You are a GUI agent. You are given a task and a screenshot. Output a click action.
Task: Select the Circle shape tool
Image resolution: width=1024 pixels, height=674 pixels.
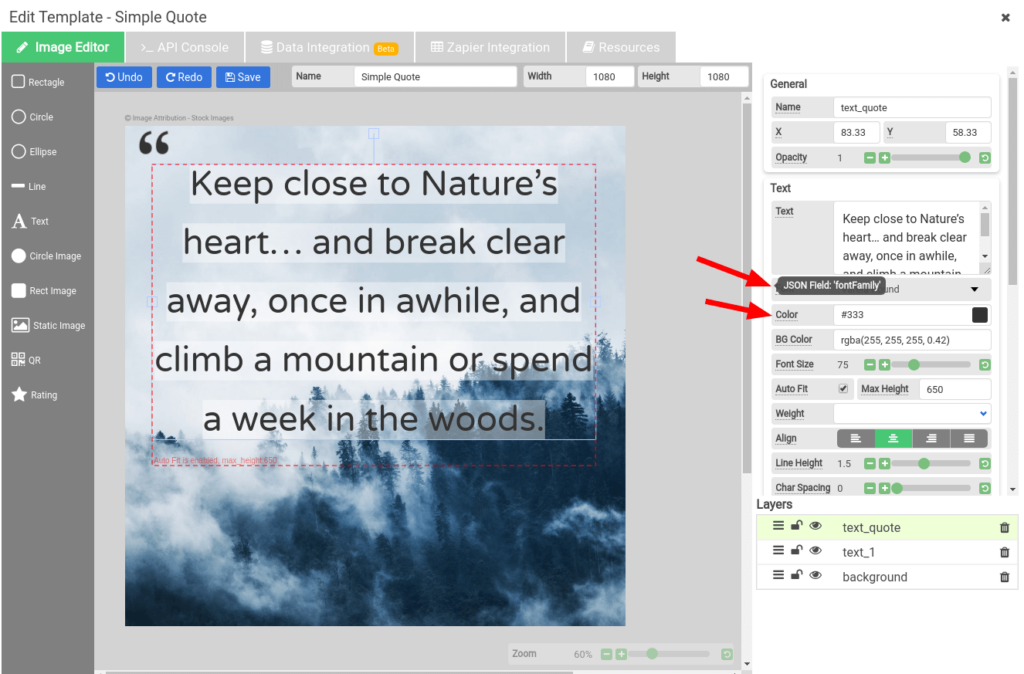(32, 117)
